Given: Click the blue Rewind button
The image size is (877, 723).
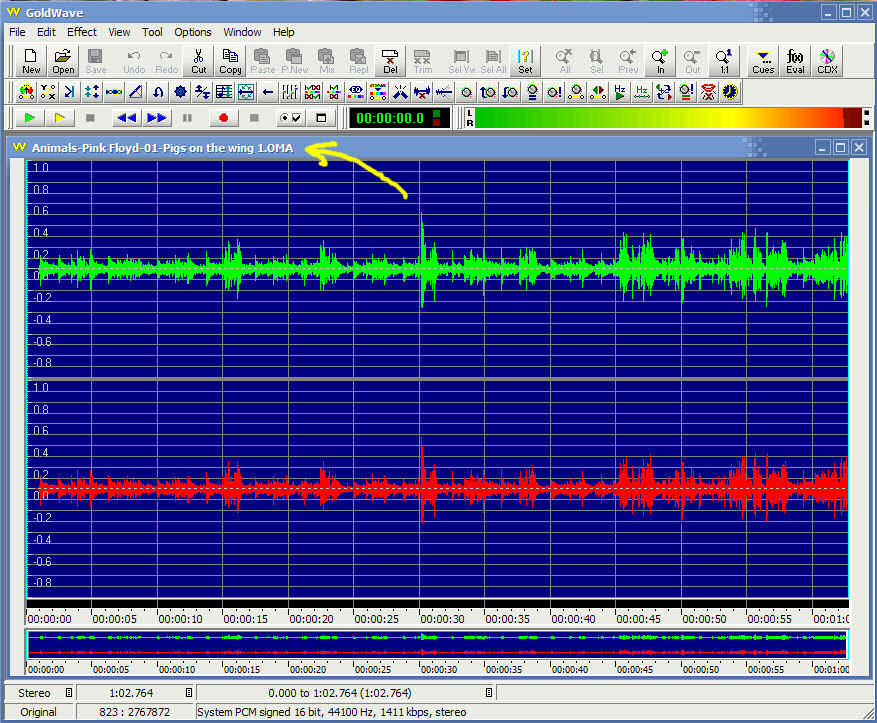Looking at the screenshot, I should tap(126, 118).
